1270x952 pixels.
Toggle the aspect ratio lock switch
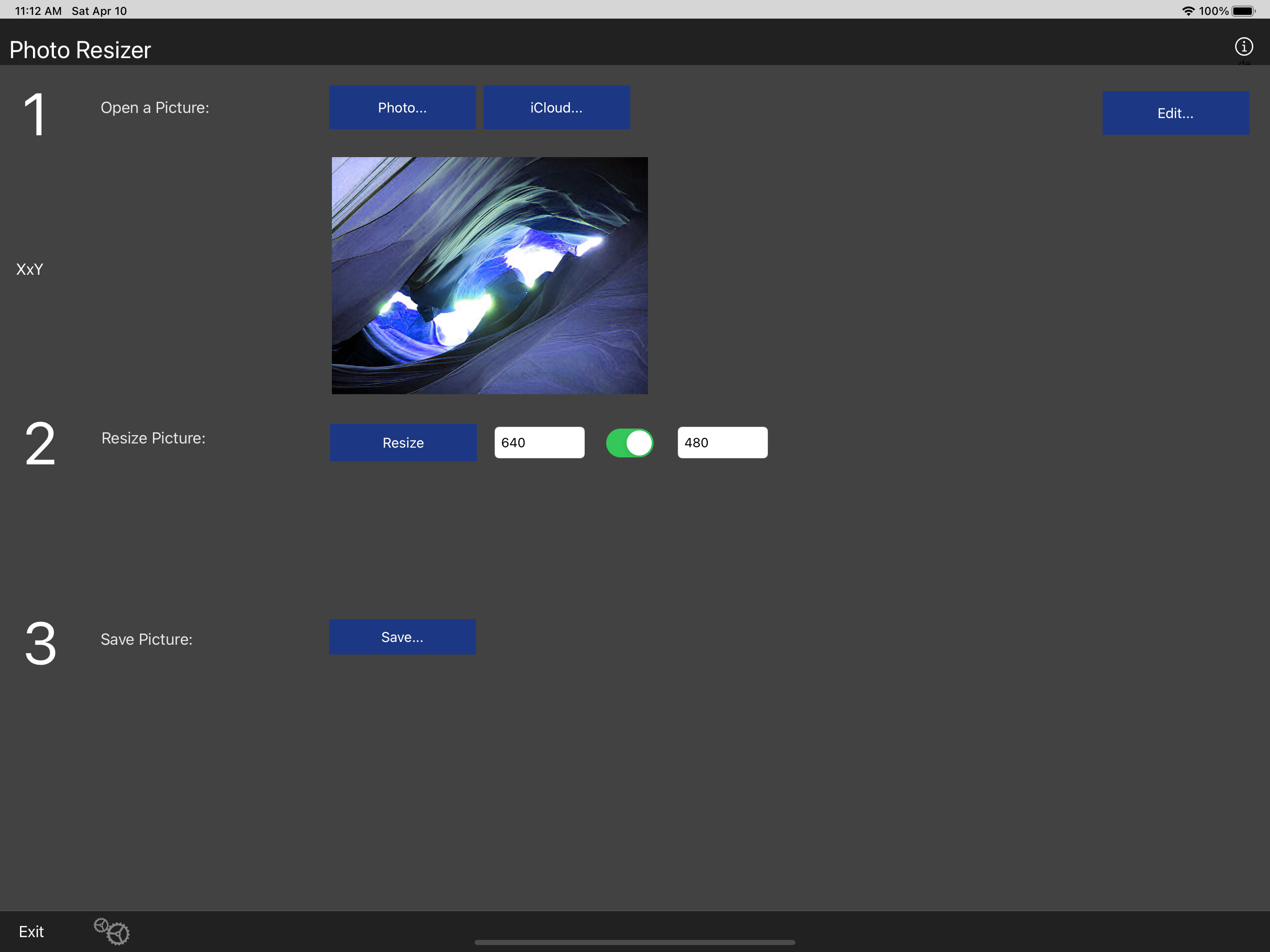pyautogui.click(x=630, y=443)
